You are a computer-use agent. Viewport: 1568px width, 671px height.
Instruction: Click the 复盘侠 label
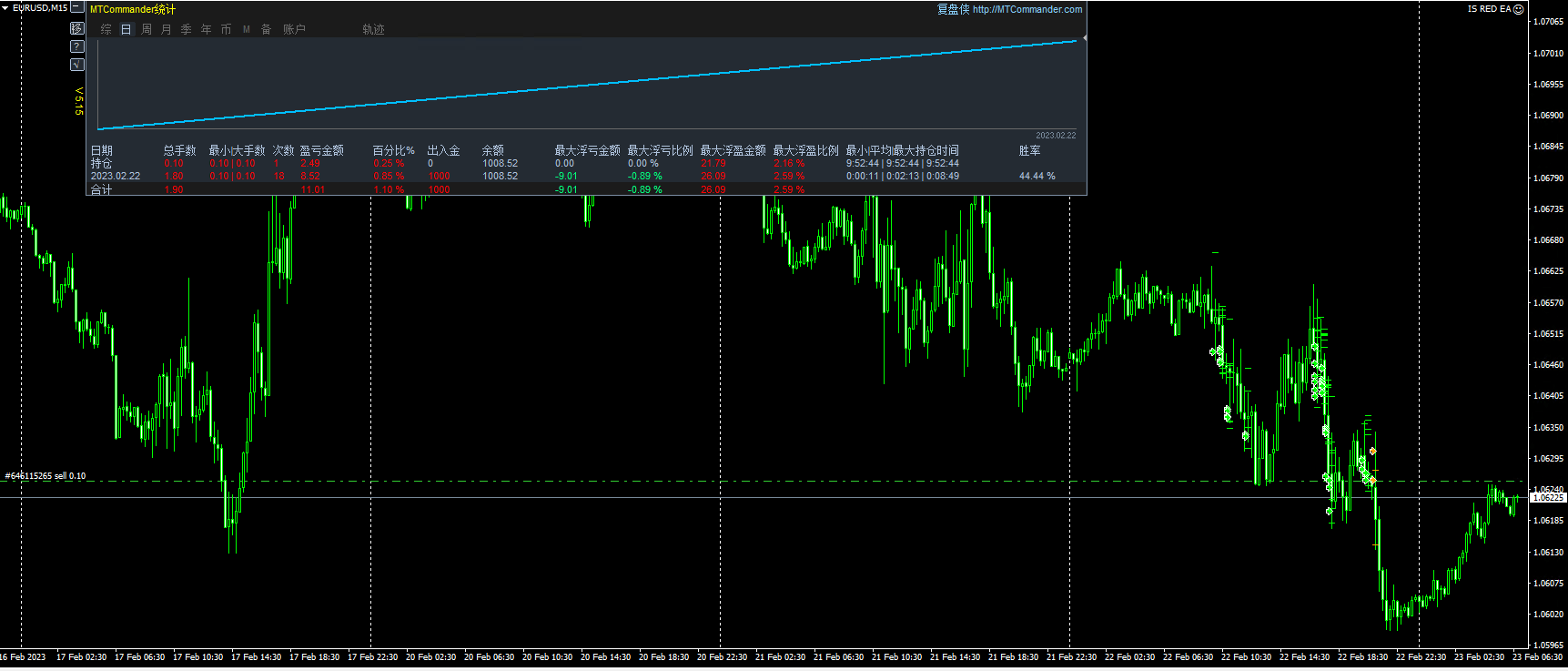click(953, 9)
